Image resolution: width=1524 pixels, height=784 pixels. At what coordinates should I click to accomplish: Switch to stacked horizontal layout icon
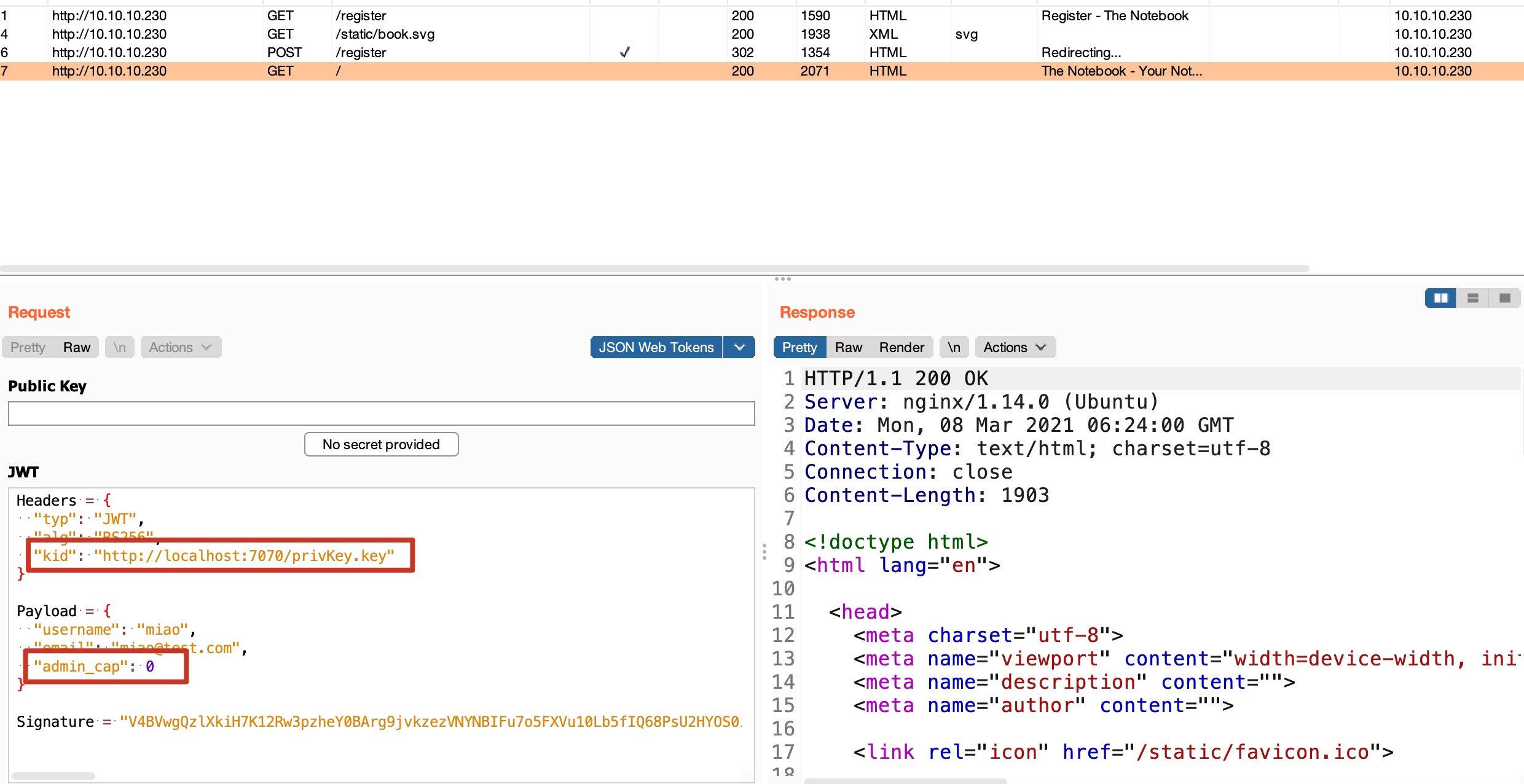pos(1472,298)
